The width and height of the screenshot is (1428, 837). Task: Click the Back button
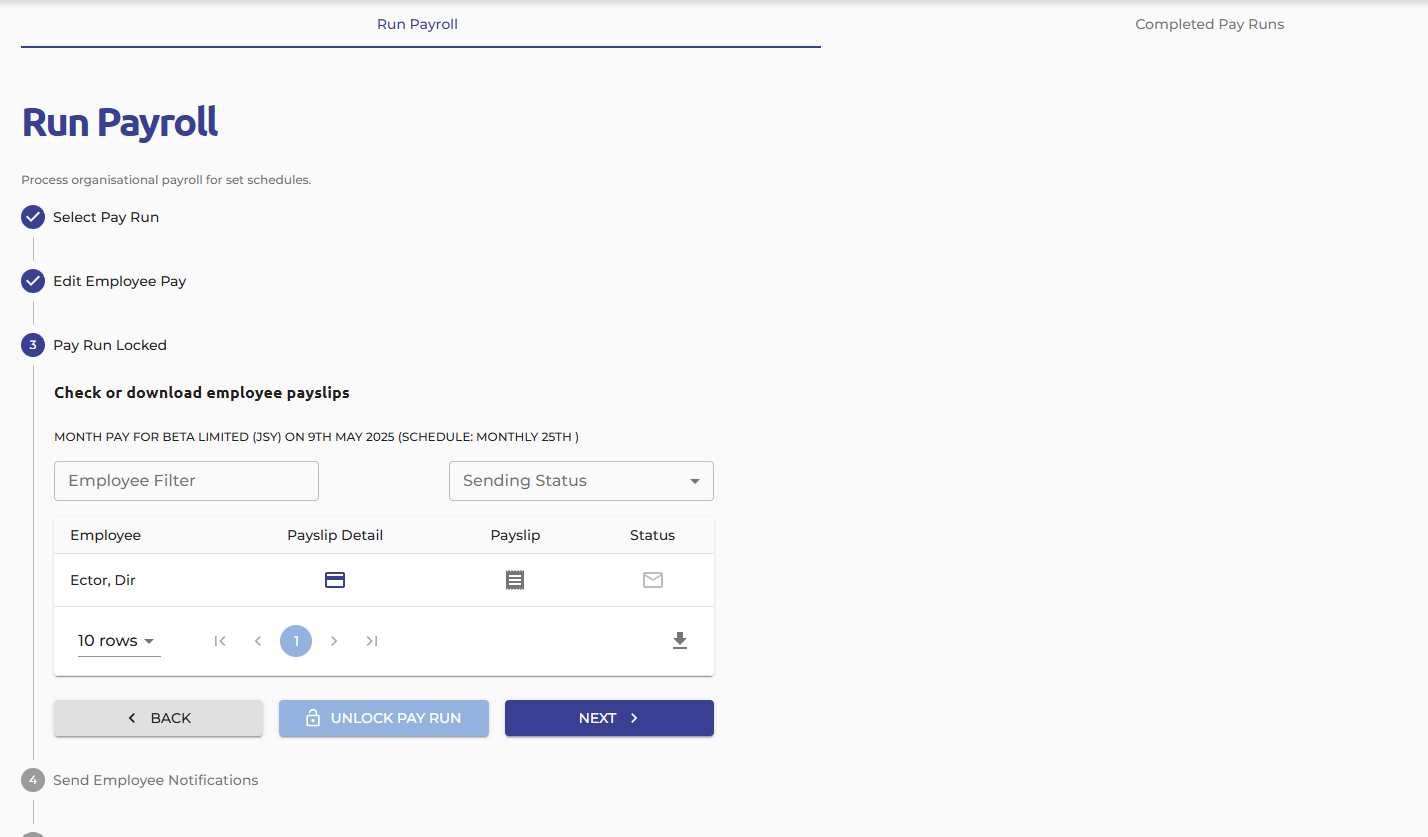[x=158, y=718]
